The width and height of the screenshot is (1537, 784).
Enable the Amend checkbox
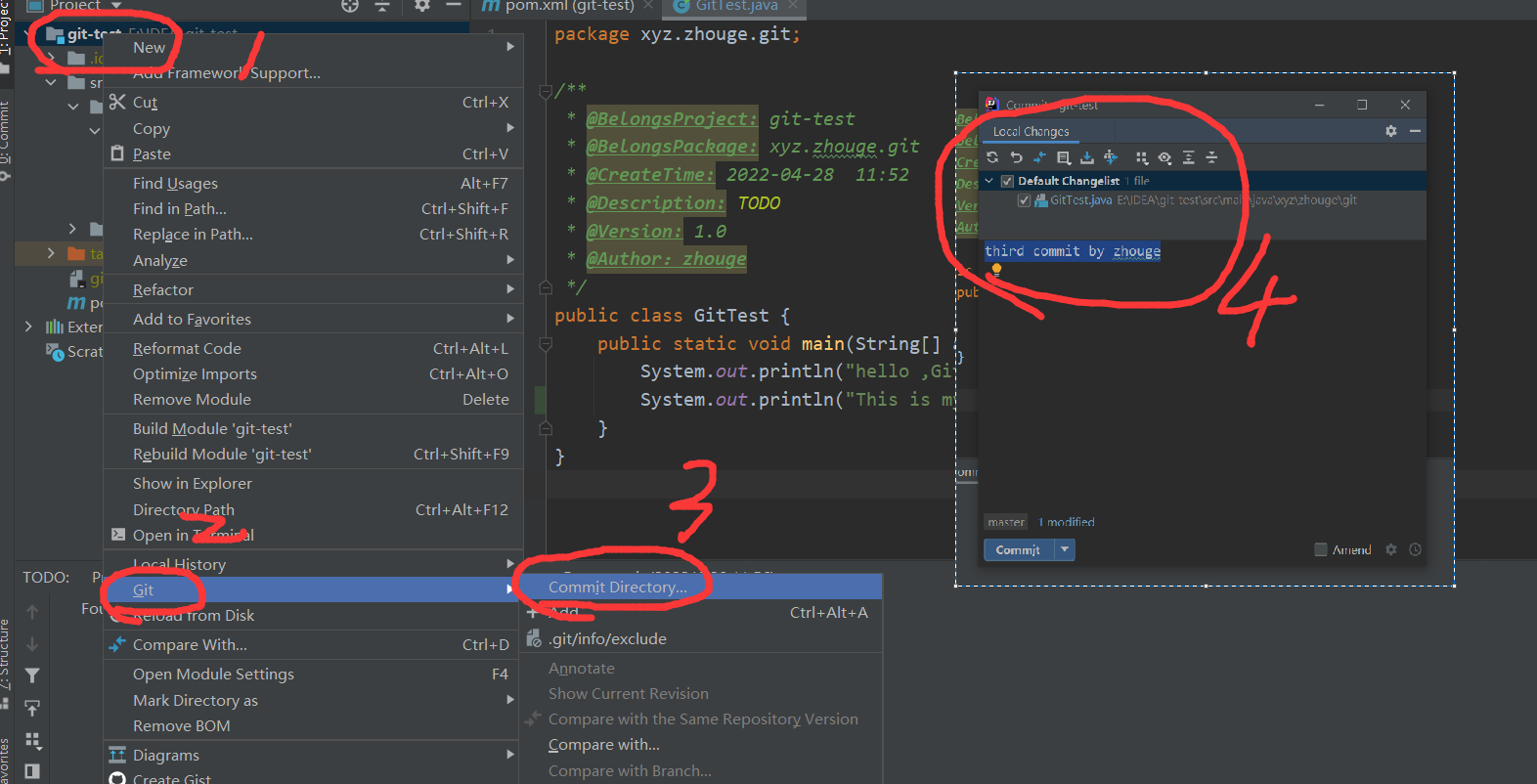[1321, 549]
